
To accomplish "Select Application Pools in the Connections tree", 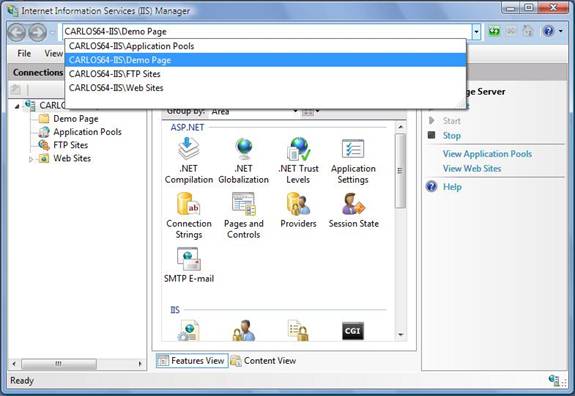I will tap(87, 132).
